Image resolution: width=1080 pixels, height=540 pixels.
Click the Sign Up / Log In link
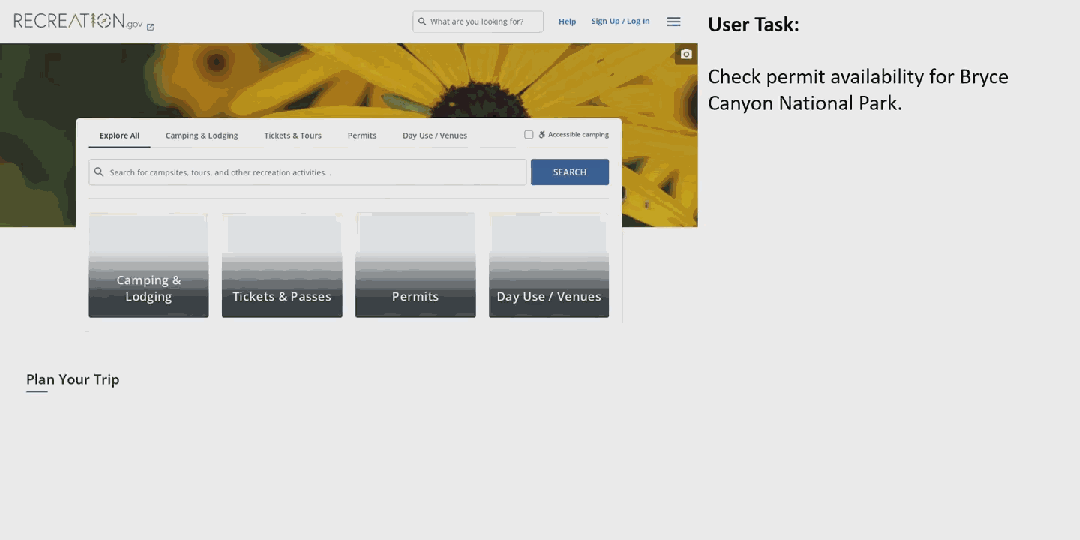click(x=619, y=21)
